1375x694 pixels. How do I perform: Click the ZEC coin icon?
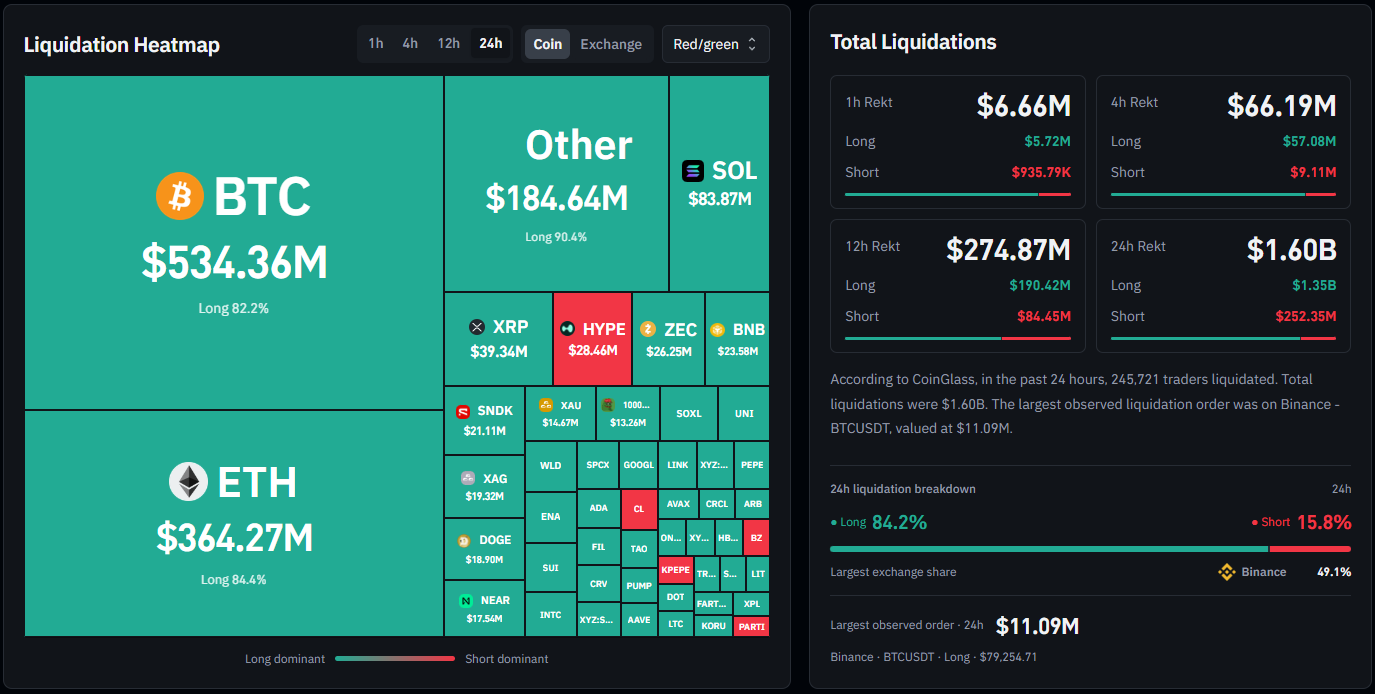pos(648,329)
